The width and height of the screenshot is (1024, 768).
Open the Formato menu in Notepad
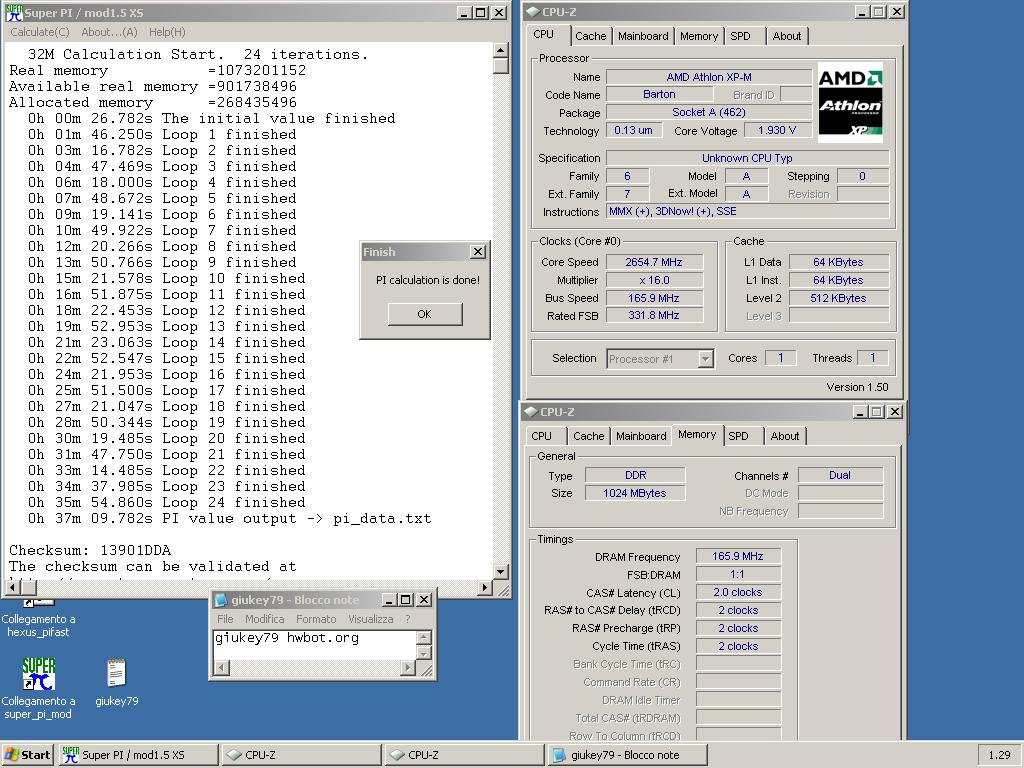tap(316, 619)
